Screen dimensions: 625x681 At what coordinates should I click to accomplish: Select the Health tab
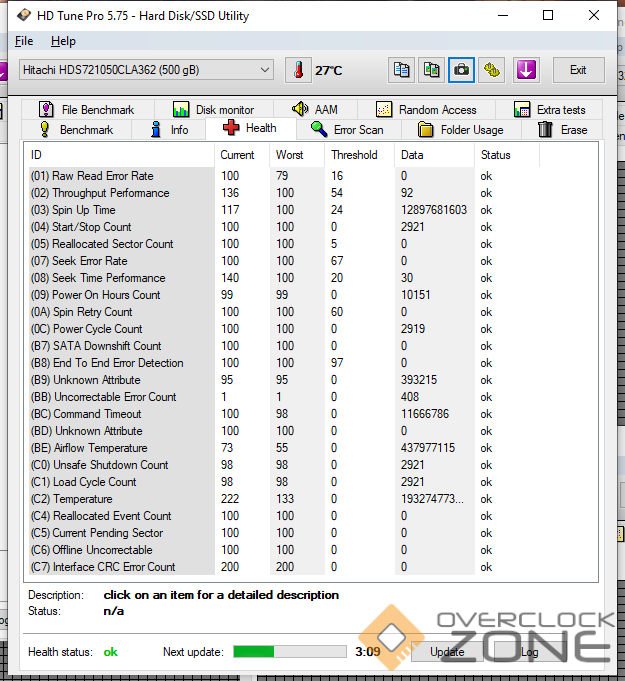[x=251, y=128]
